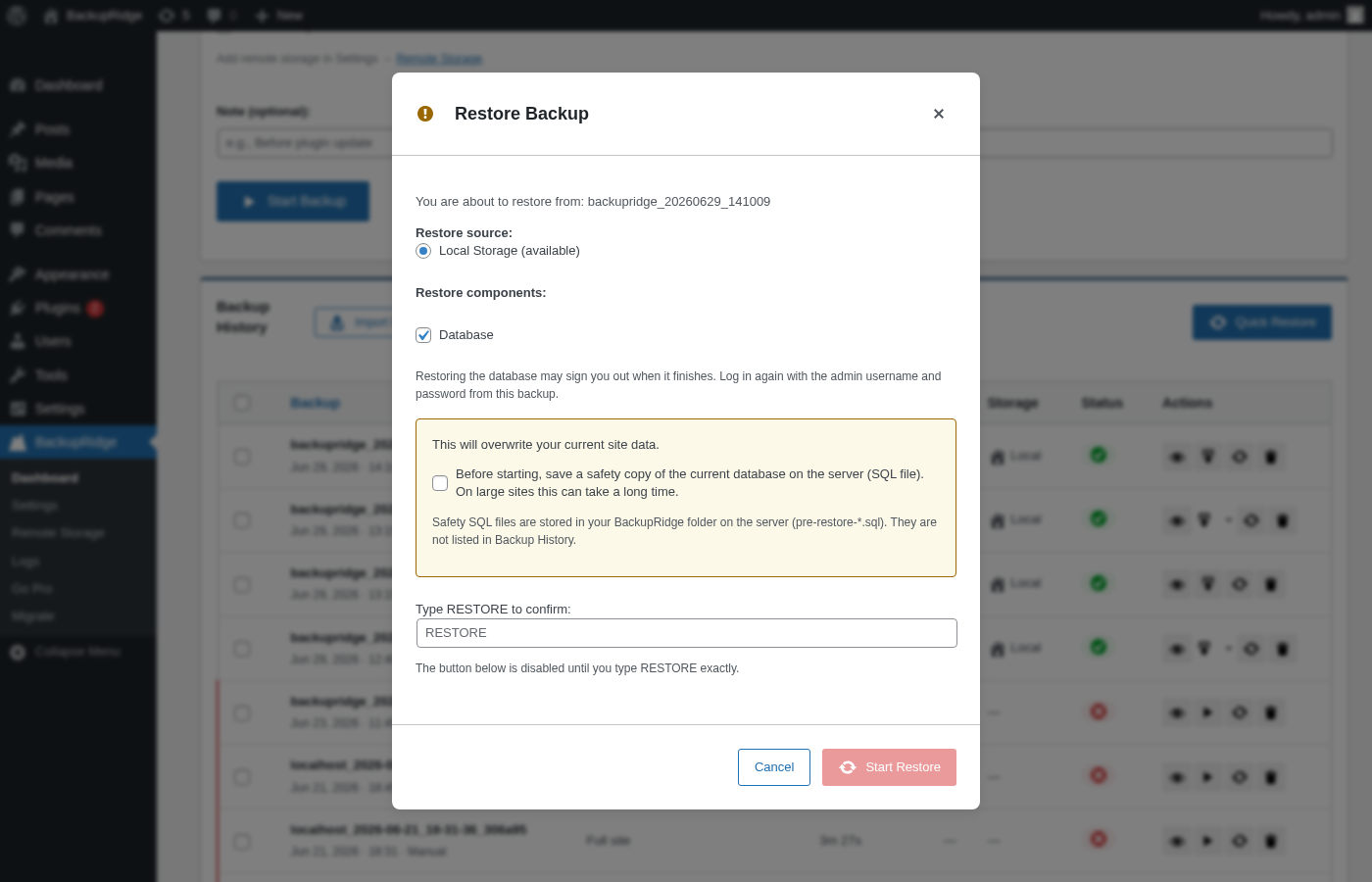Image resolution: width=1372 pixels, height=882 pixels.
Task: Toggle the select-all backups checkbox
Action: tap(242, 403)
